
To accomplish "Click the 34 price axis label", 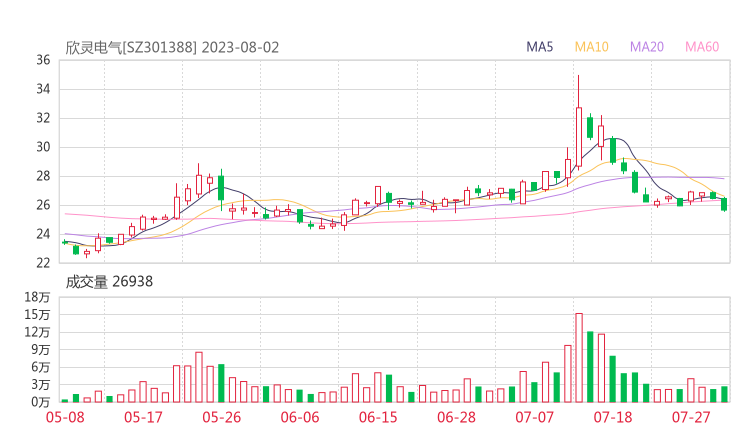I will [x=43, y=89].
